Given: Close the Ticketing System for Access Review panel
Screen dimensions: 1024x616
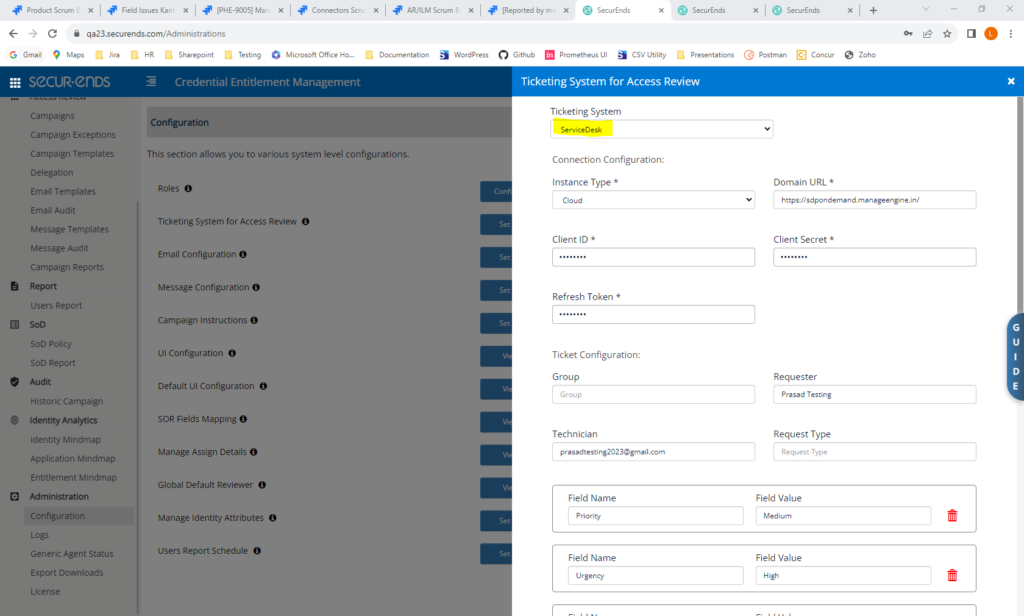Looking at the screenshot, I should [1011, 81].
